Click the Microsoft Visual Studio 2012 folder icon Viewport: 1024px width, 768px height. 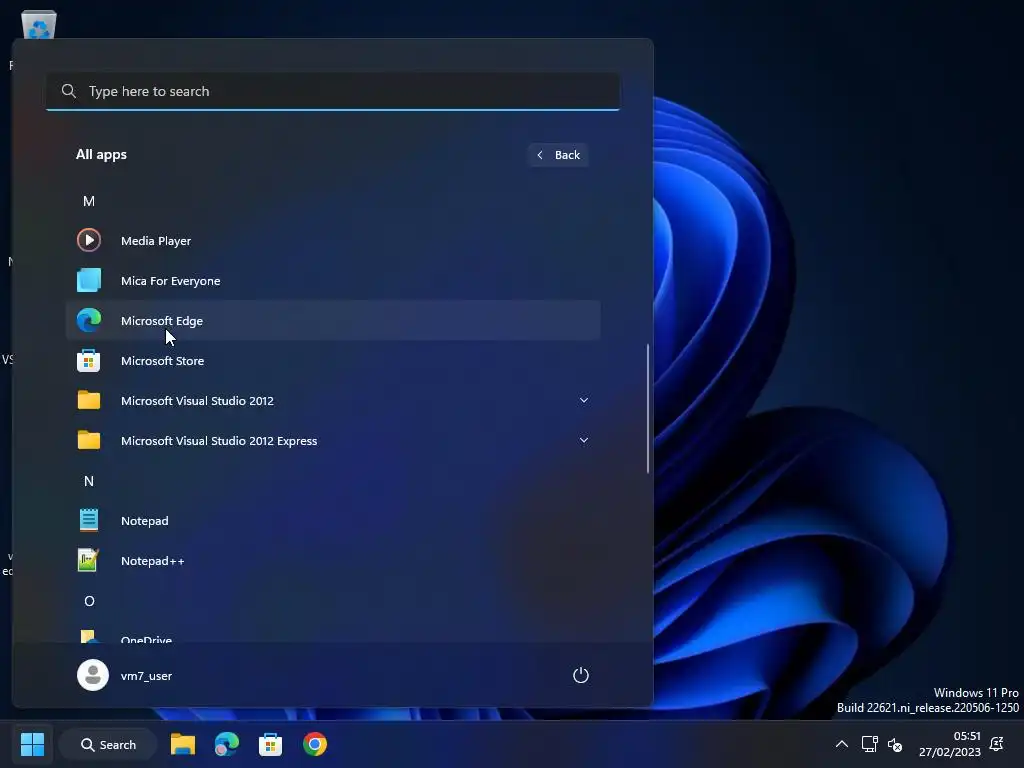(x=89, y=400)
